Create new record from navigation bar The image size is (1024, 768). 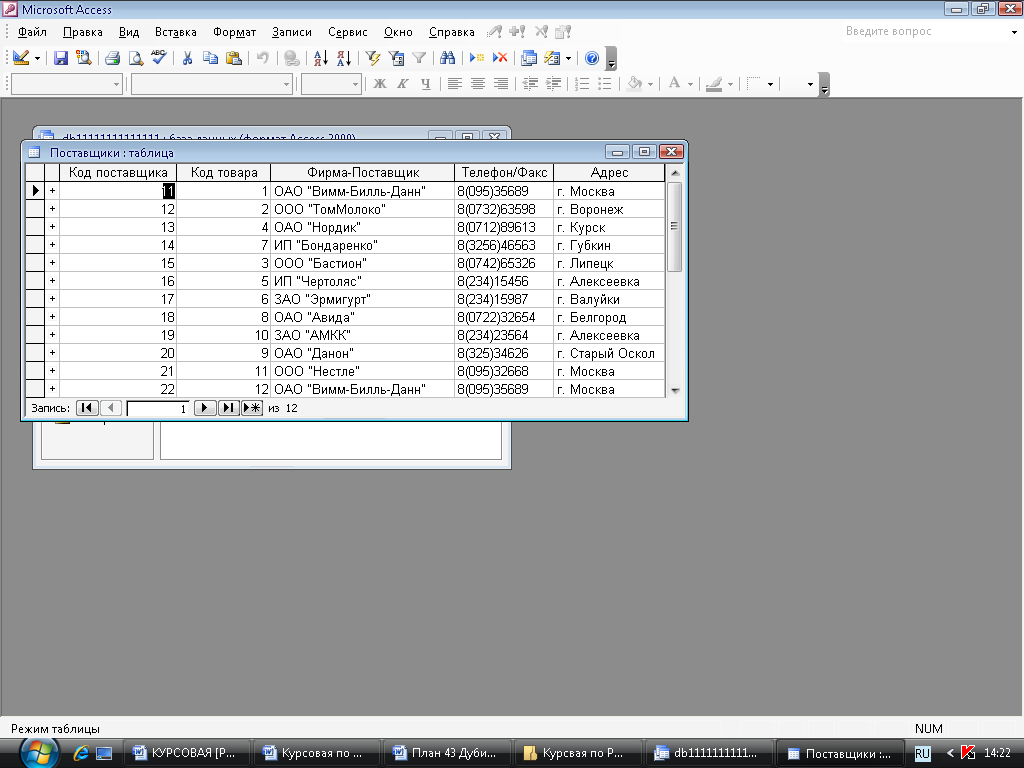tap(251, 408)
